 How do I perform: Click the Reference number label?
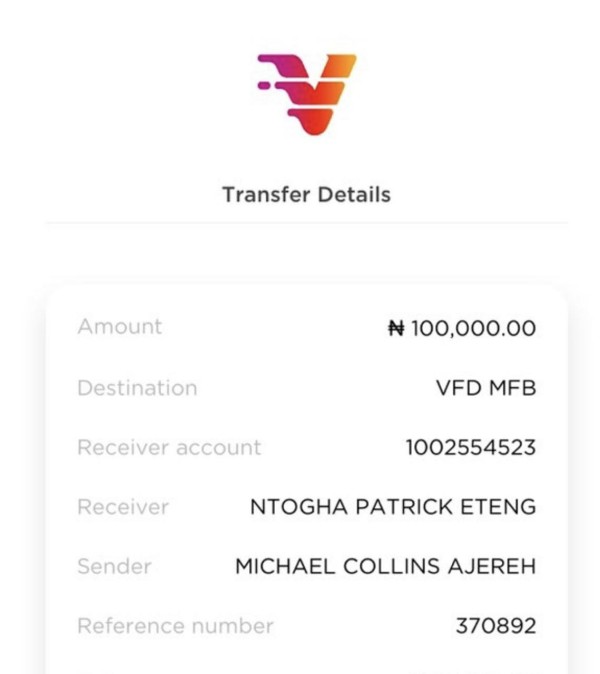[175, 627]
